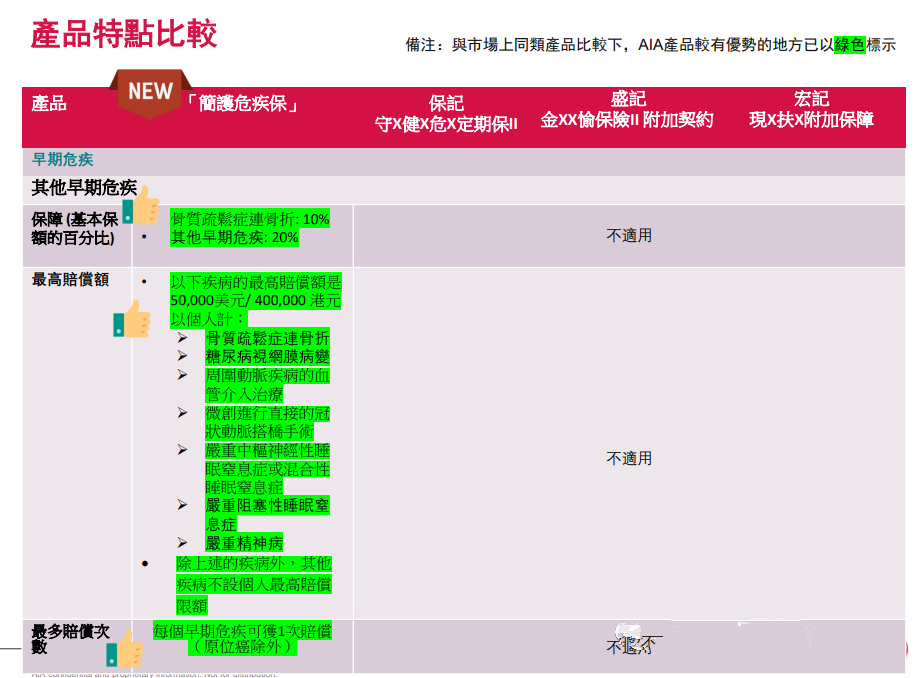
Task: Click list item 微創進行直接的冠狀動脈搭橋手術
Action: point(268,422)
